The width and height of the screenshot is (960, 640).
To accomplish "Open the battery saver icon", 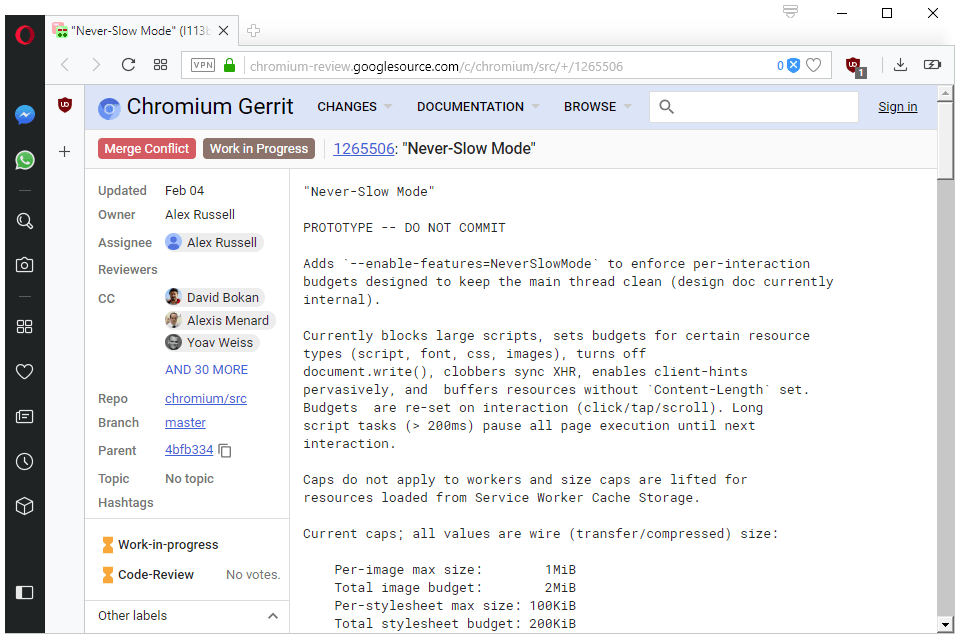I will 932,64.
